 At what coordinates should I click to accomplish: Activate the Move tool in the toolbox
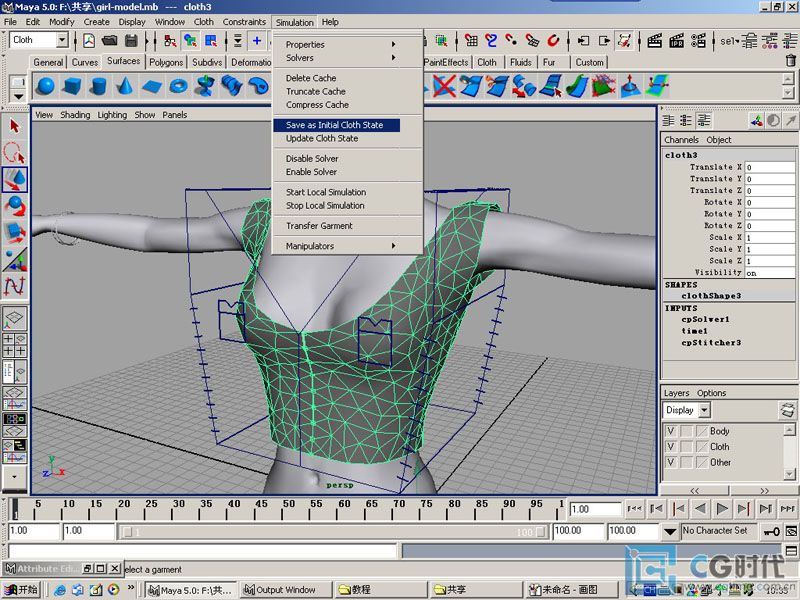point(14,179)
